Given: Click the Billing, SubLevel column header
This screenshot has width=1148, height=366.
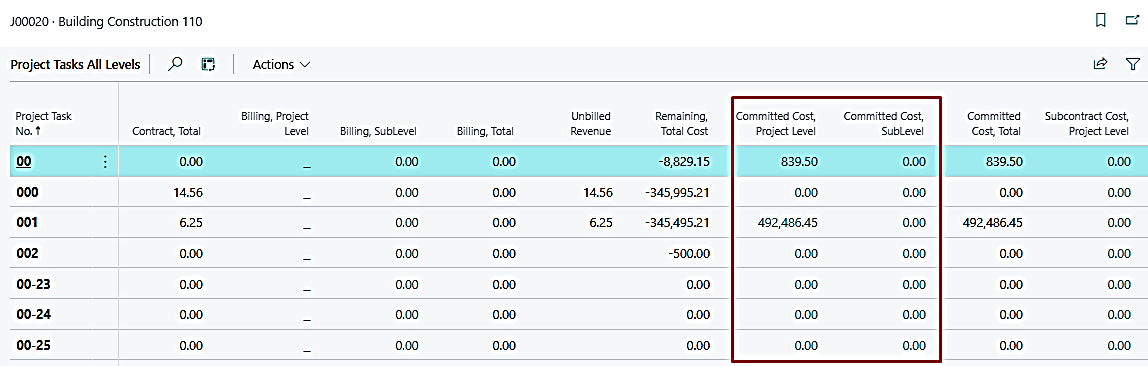Looking at the screenshot, I should [379, 131].
